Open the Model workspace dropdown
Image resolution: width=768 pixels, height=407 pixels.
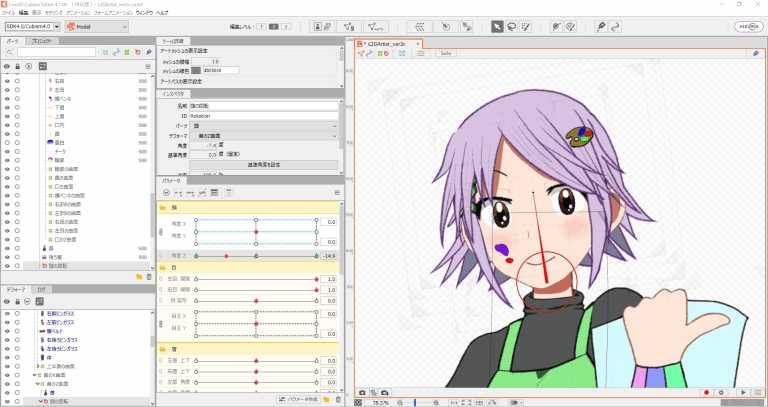pyautogui.click(x=97, y=26)
